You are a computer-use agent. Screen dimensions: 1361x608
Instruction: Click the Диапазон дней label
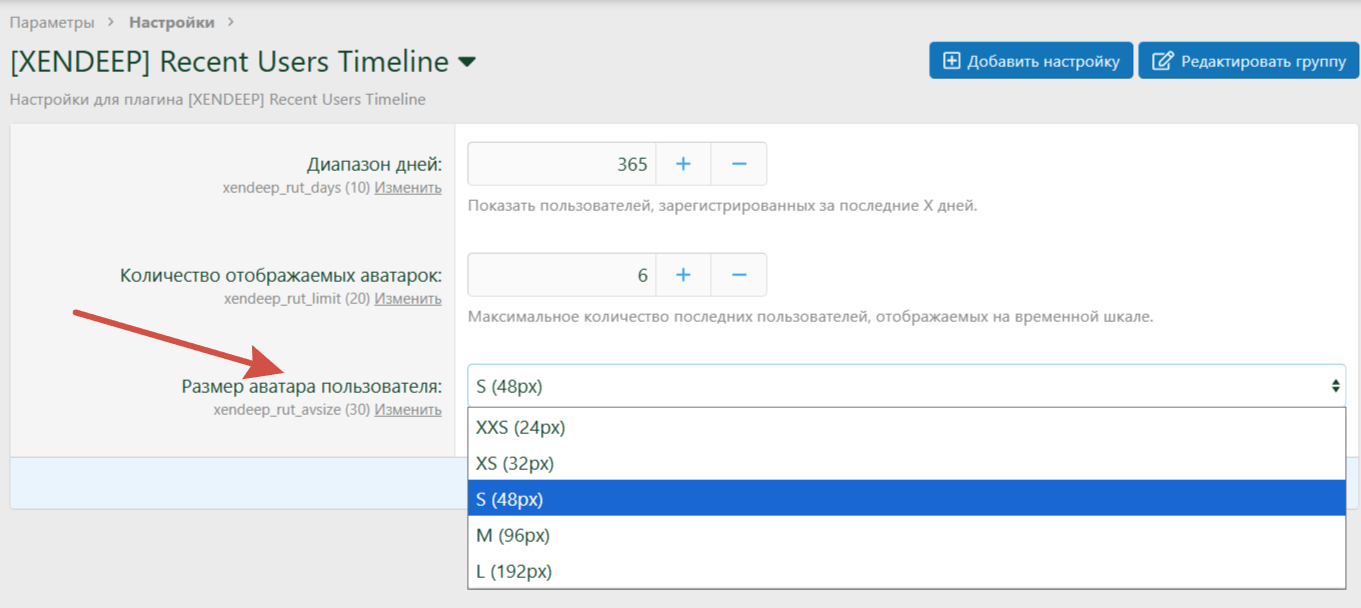(x=374, y=165)
